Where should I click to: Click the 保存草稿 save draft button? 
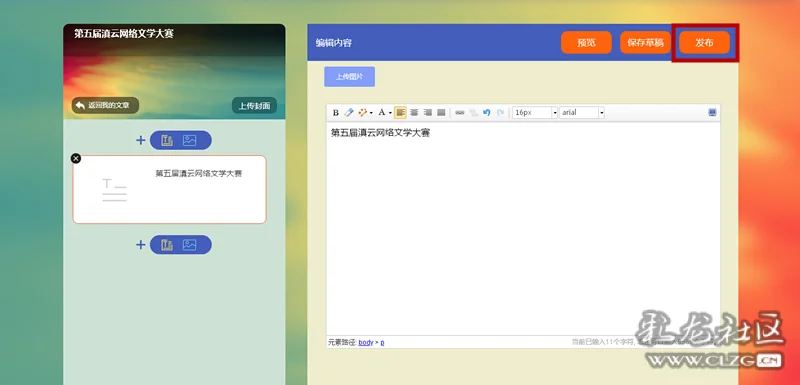point(645,43)
